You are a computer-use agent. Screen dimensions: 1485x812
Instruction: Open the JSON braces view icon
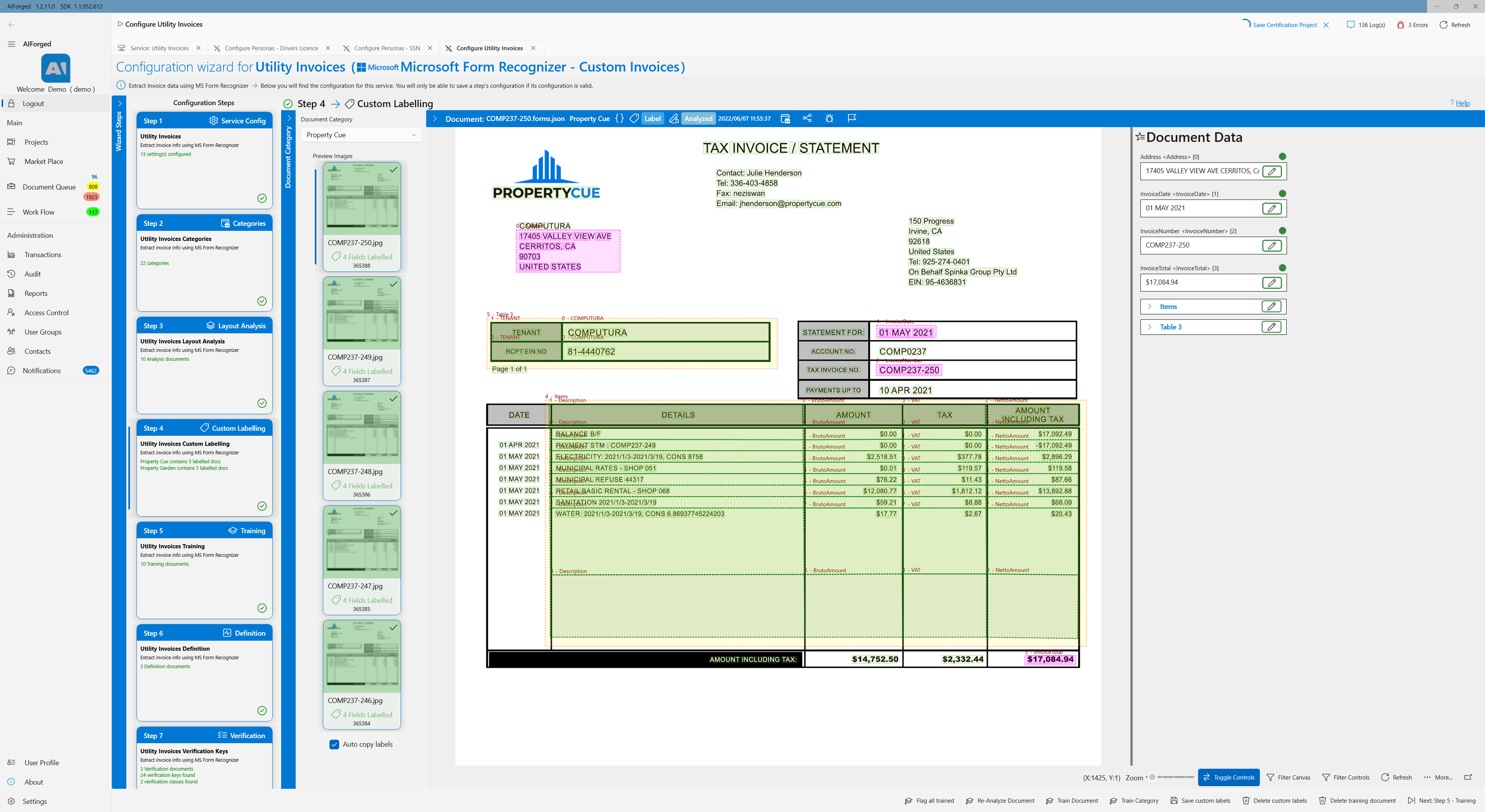(619, 118)
